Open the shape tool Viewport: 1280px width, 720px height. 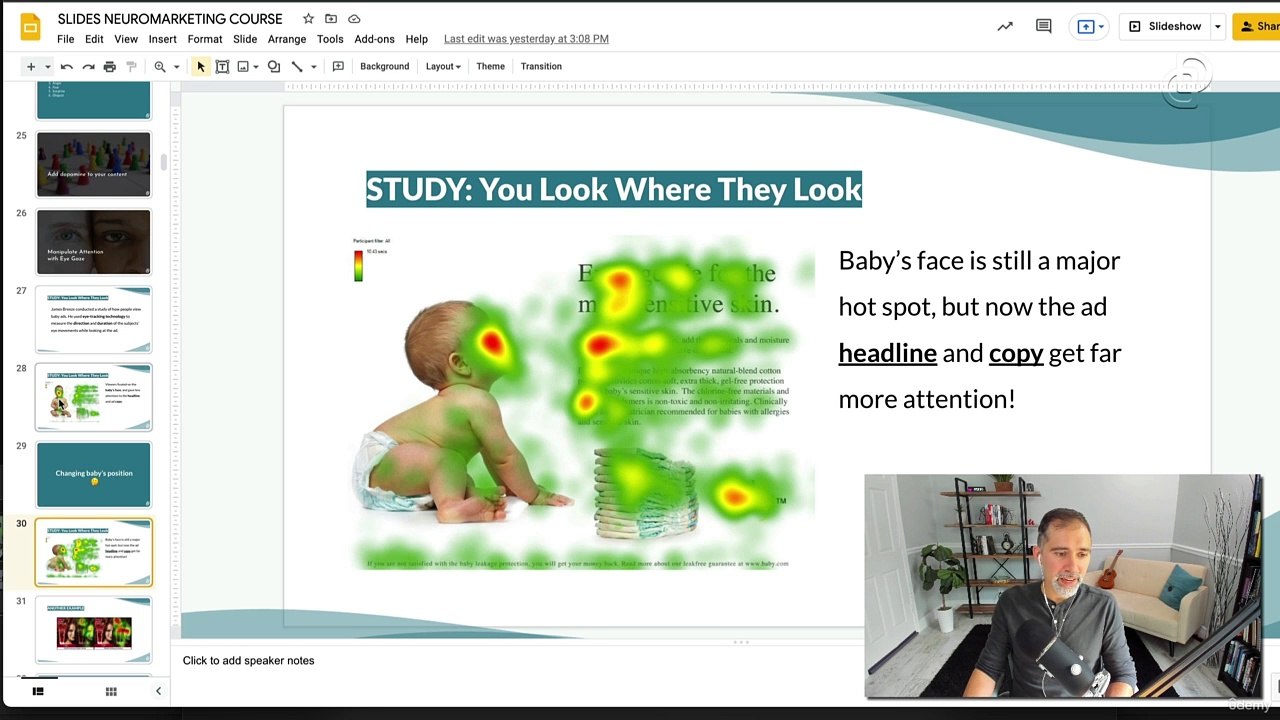point(274,67)
